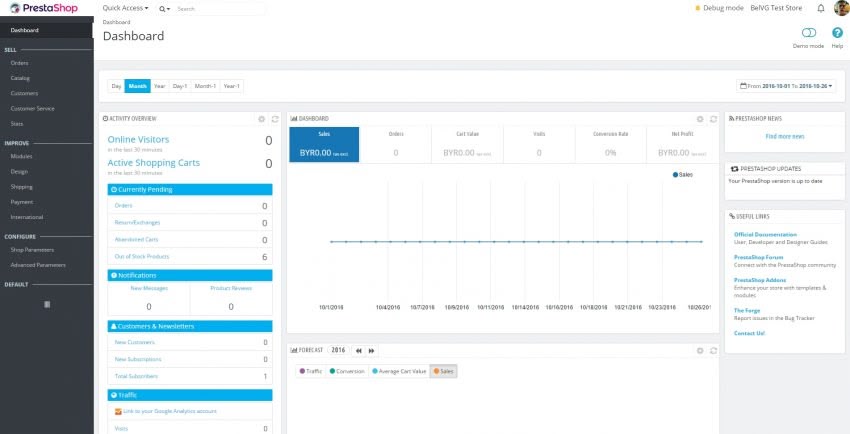The width and height of the screenshot is (850, 434).
Task: Click Find more news link
Action: [784, 137]
